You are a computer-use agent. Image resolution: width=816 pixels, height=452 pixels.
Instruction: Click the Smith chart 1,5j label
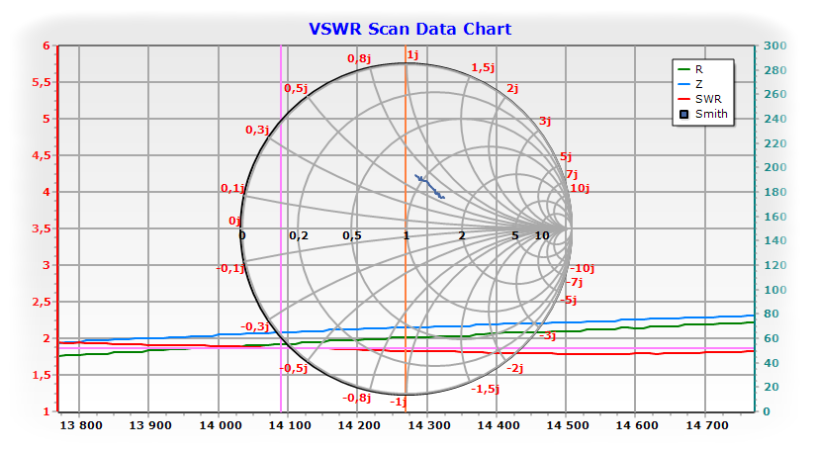[483, 68]
